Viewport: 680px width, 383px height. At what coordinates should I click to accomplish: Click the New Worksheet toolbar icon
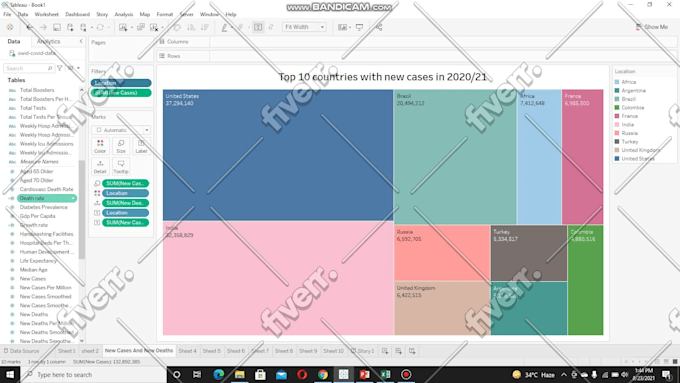pyautogui.click(x=123, y=27)
